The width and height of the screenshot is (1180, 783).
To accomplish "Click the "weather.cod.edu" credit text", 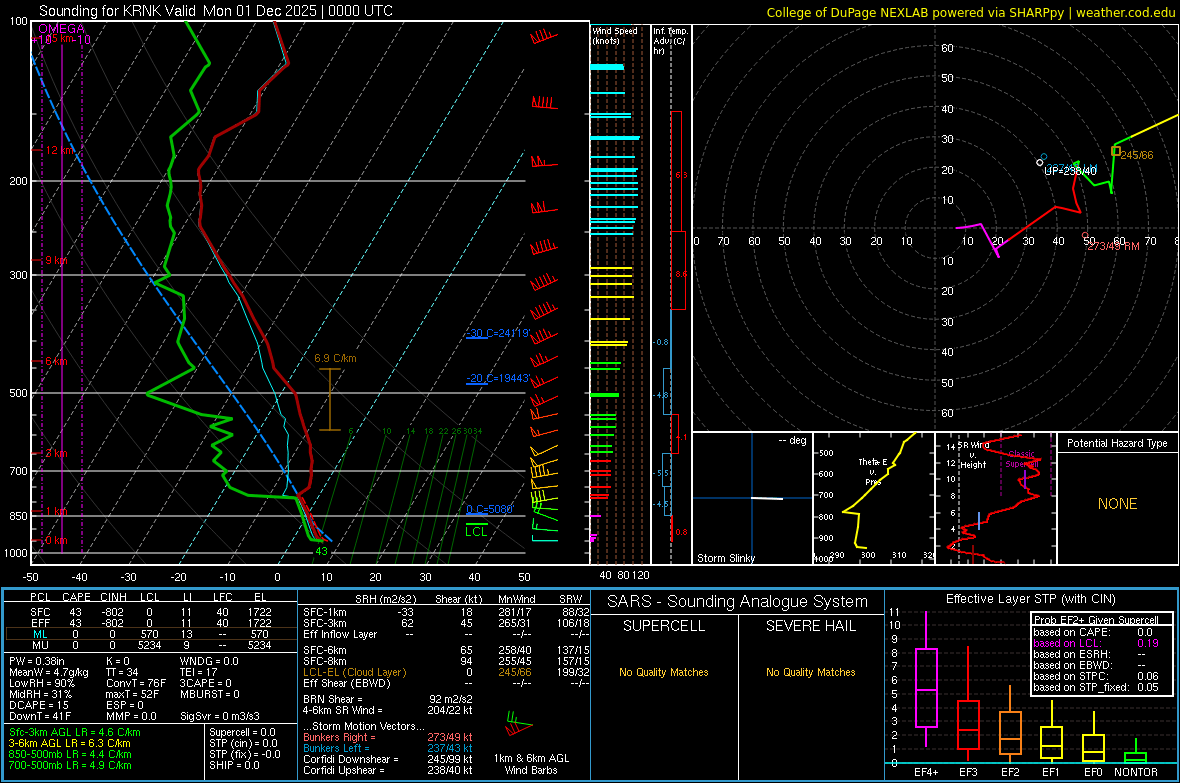I will click(1125, 12).
